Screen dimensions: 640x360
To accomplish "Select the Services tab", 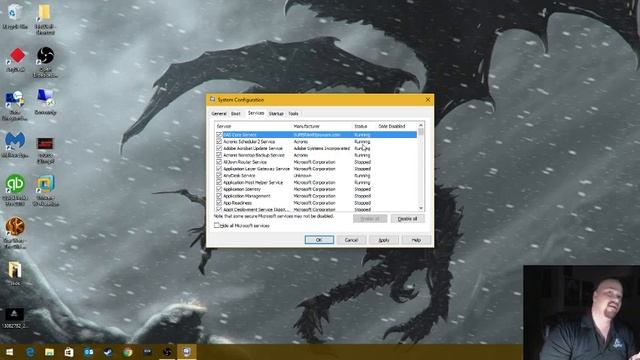I will [x=256, y=113].
